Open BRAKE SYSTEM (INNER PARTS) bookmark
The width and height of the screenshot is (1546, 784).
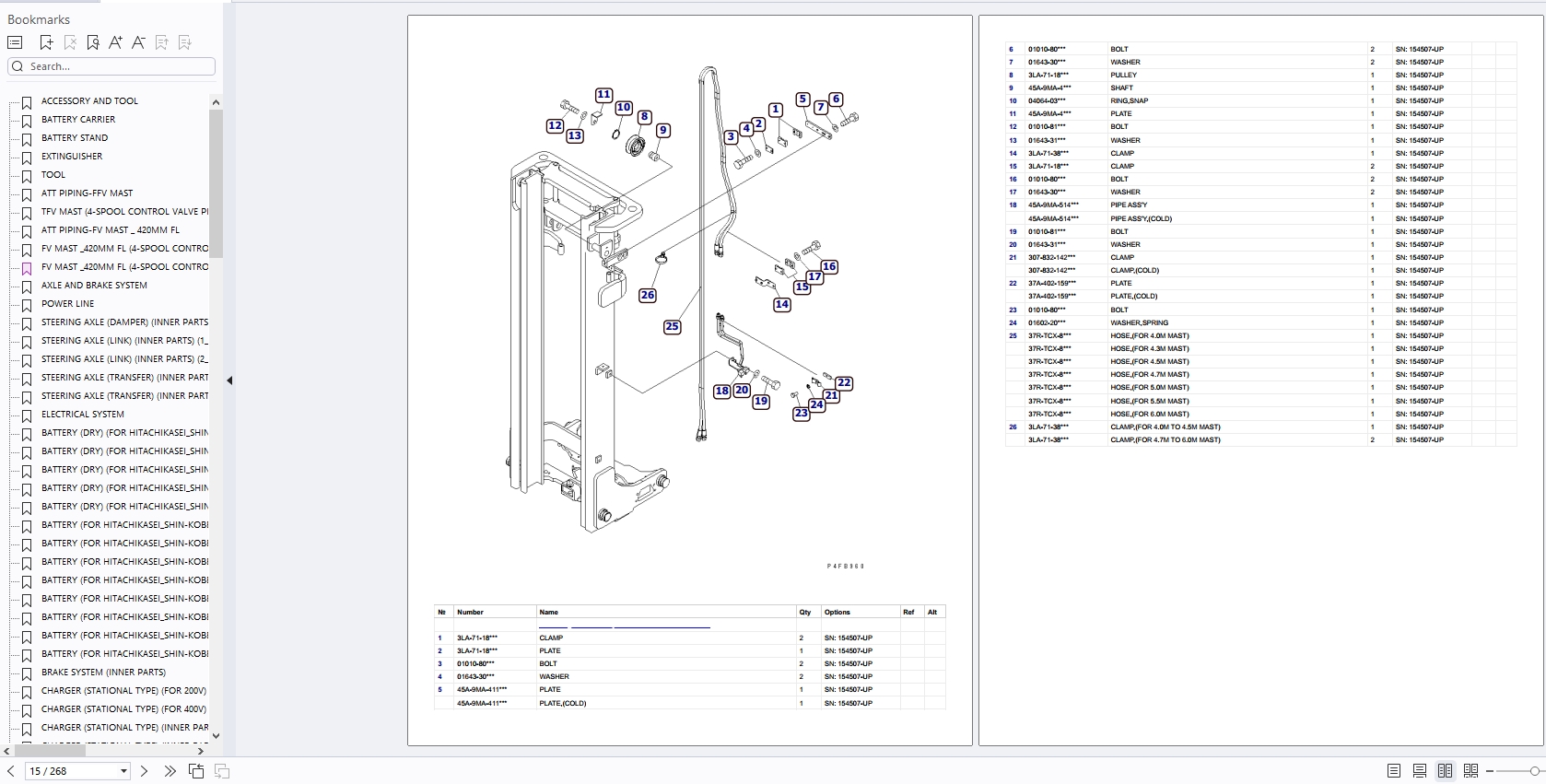tap(103, 673)
